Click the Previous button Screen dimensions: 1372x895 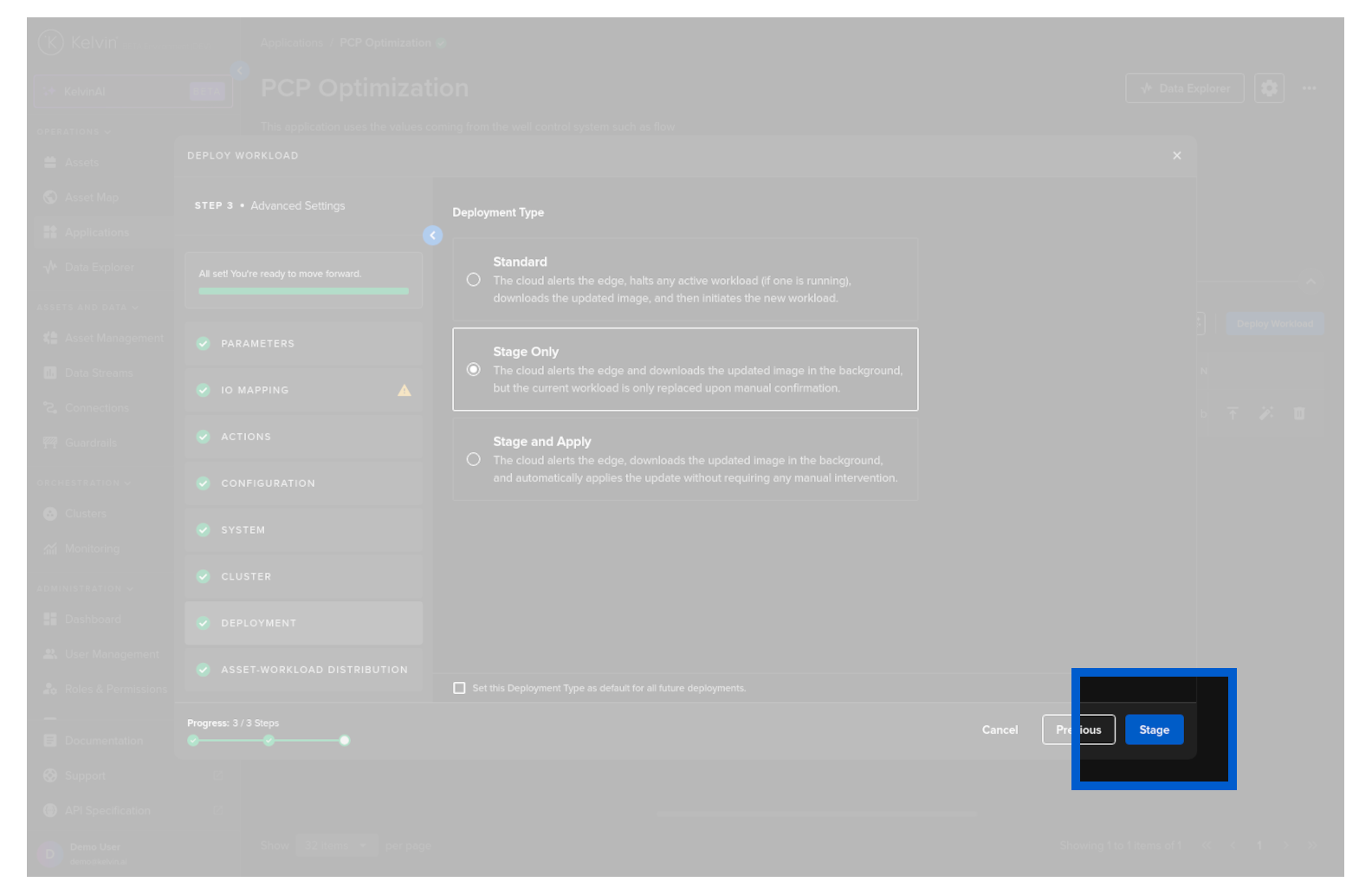point(1078,730)
